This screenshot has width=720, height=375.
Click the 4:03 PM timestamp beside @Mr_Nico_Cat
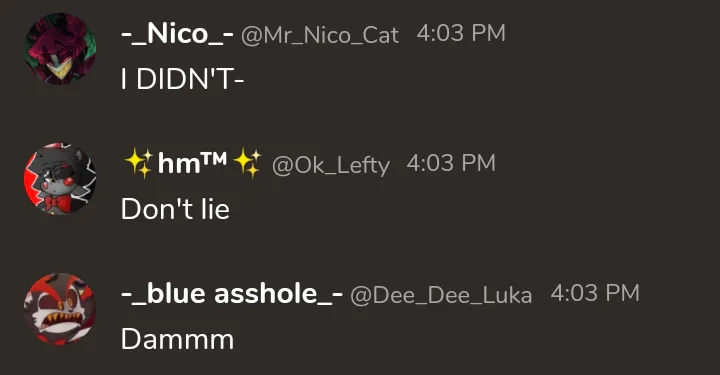461,33
